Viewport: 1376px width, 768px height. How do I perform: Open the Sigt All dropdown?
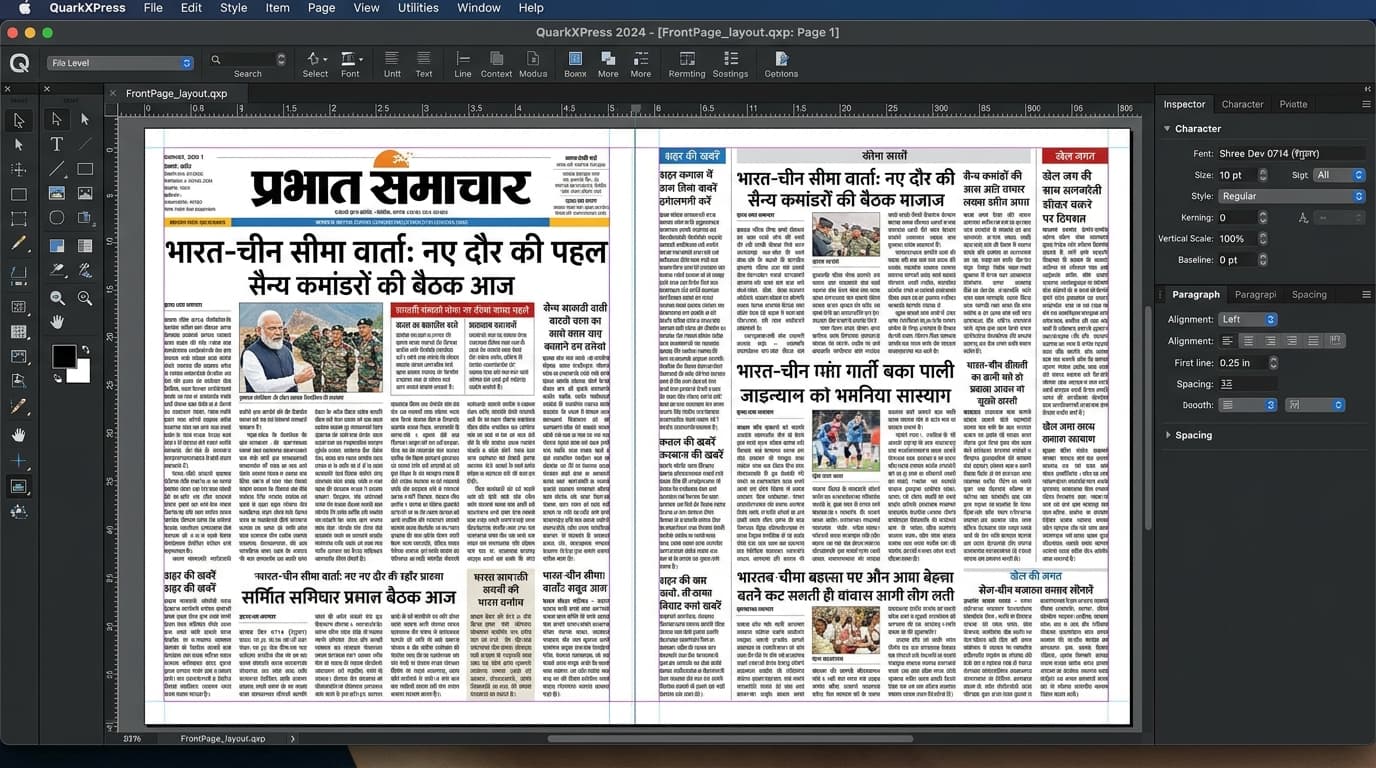pos(1340,175)
